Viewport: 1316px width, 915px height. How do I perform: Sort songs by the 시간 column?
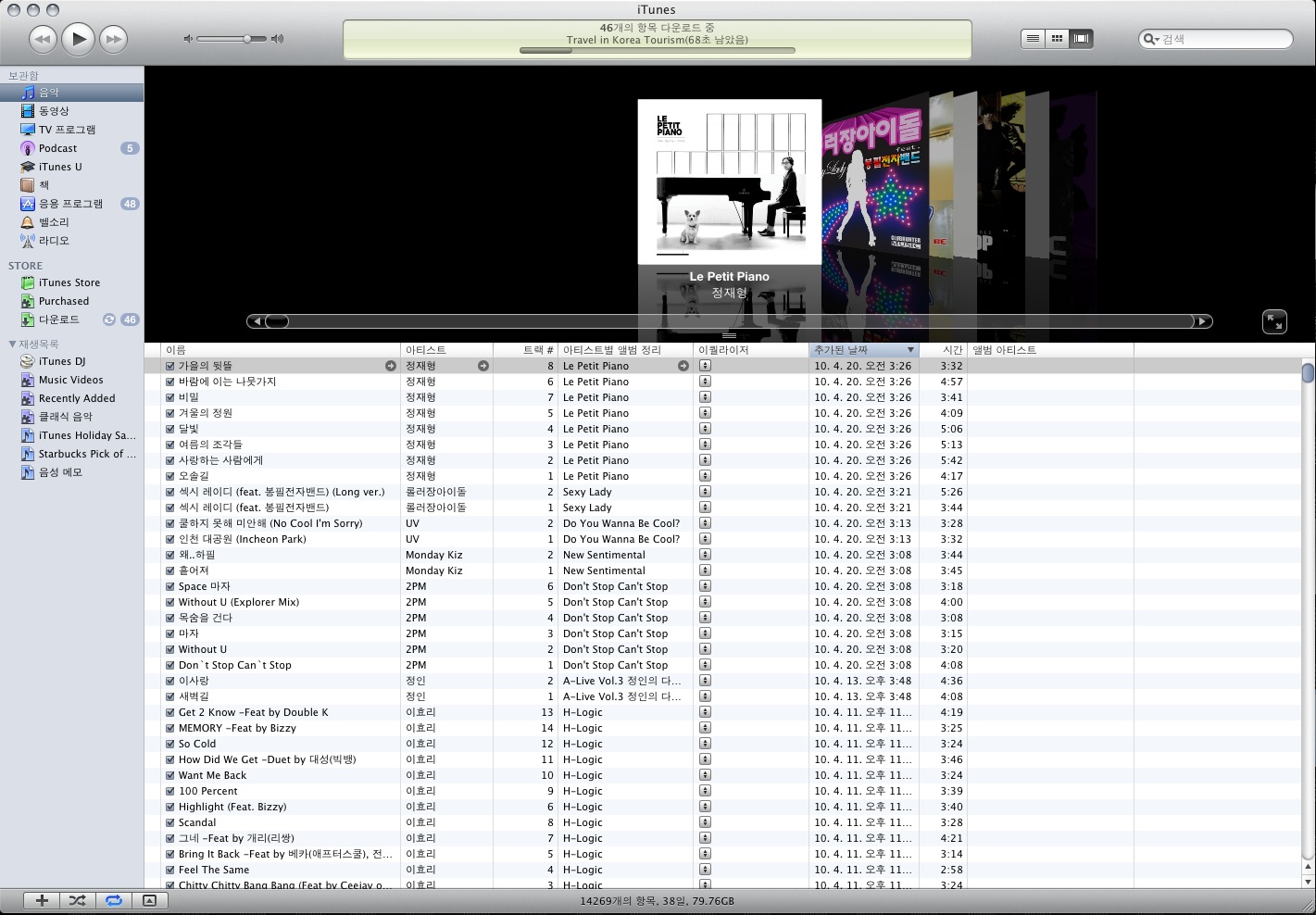943,350
